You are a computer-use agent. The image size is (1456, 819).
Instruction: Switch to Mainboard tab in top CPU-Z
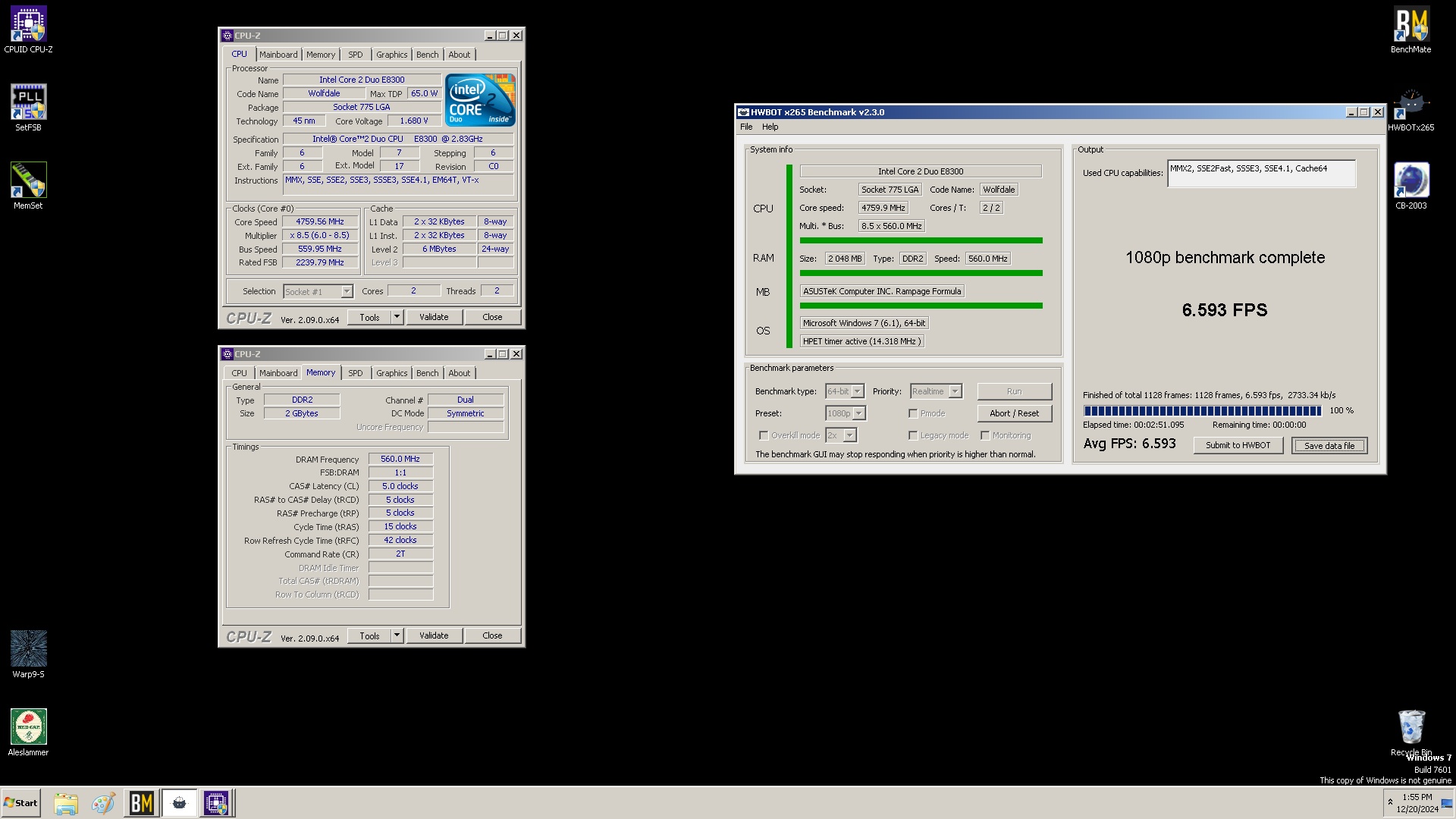click(x=278, y=55)
